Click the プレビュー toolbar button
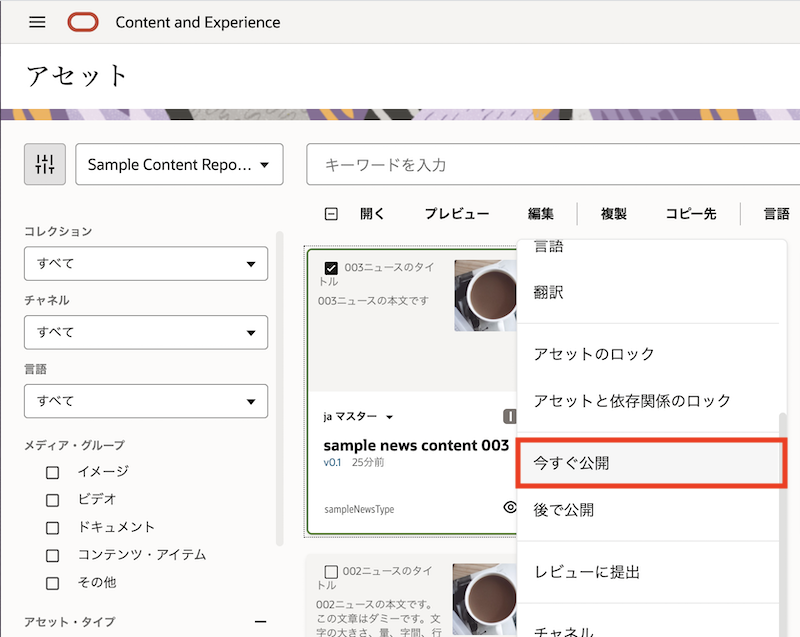Screen dimensions: 800x637 tap(456, 214)
